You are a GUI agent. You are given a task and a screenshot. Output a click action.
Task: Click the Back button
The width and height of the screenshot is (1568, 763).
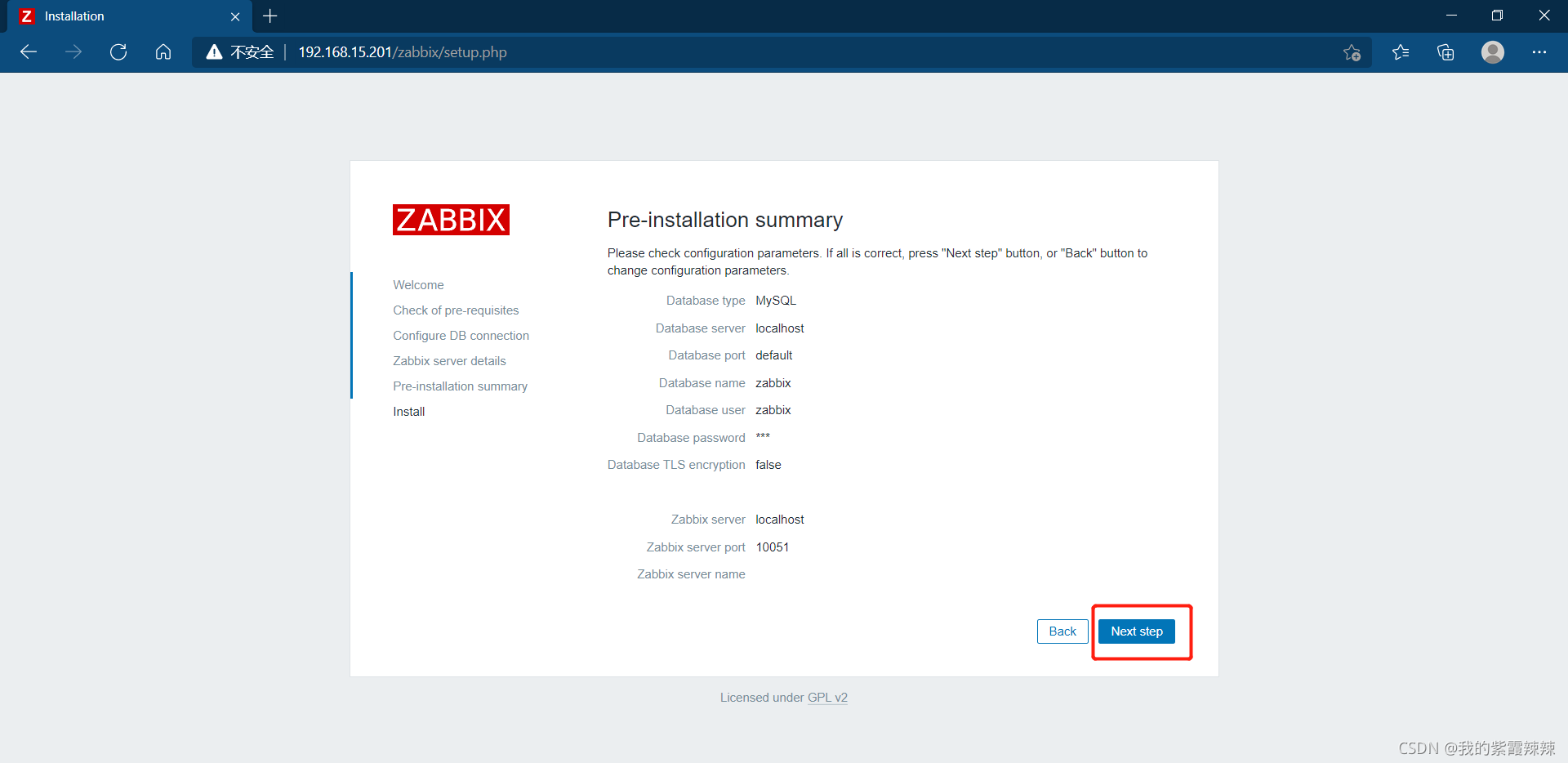coord(1062,631)
